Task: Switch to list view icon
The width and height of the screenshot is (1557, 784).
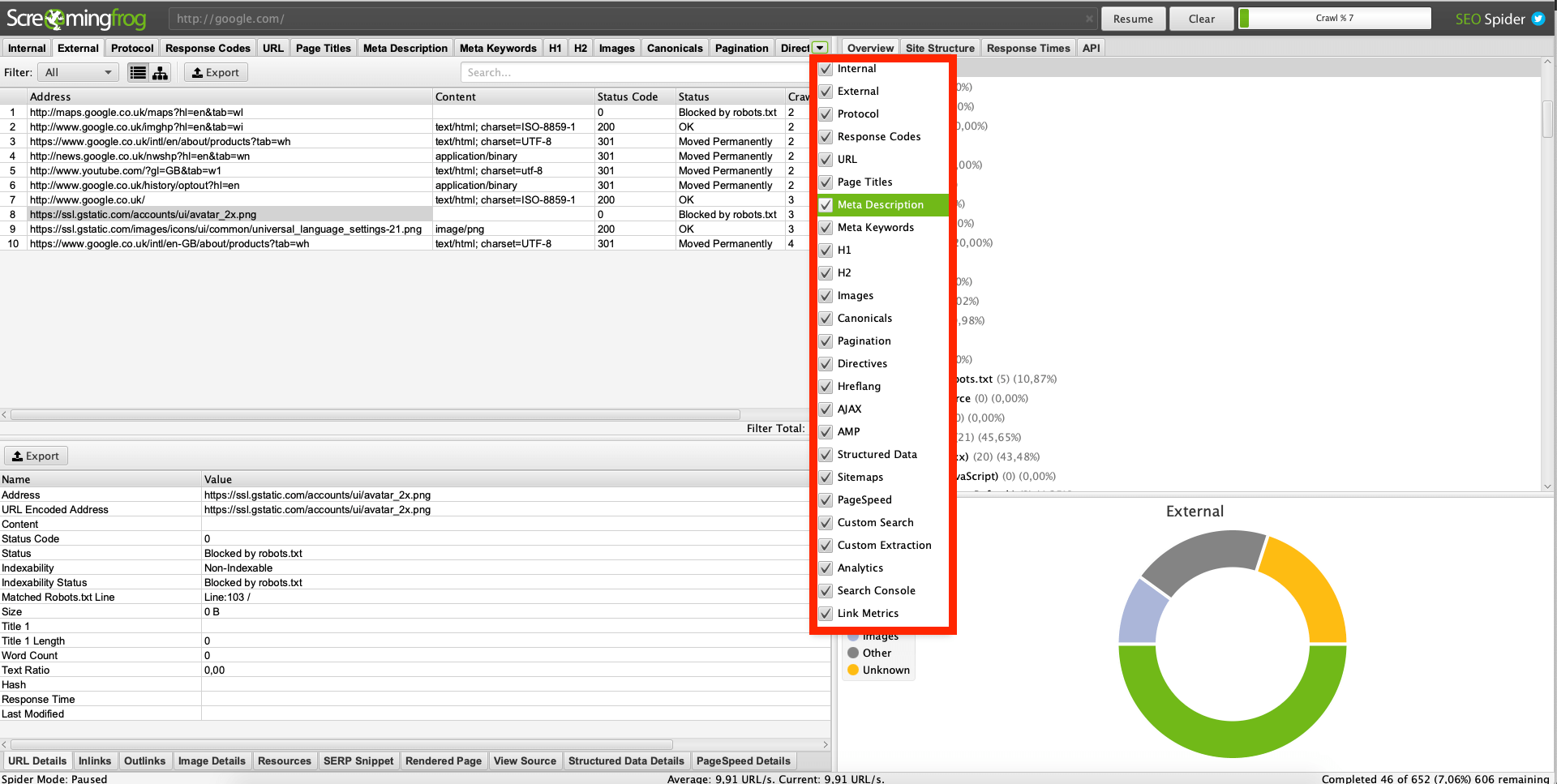Action: [139, 73]
